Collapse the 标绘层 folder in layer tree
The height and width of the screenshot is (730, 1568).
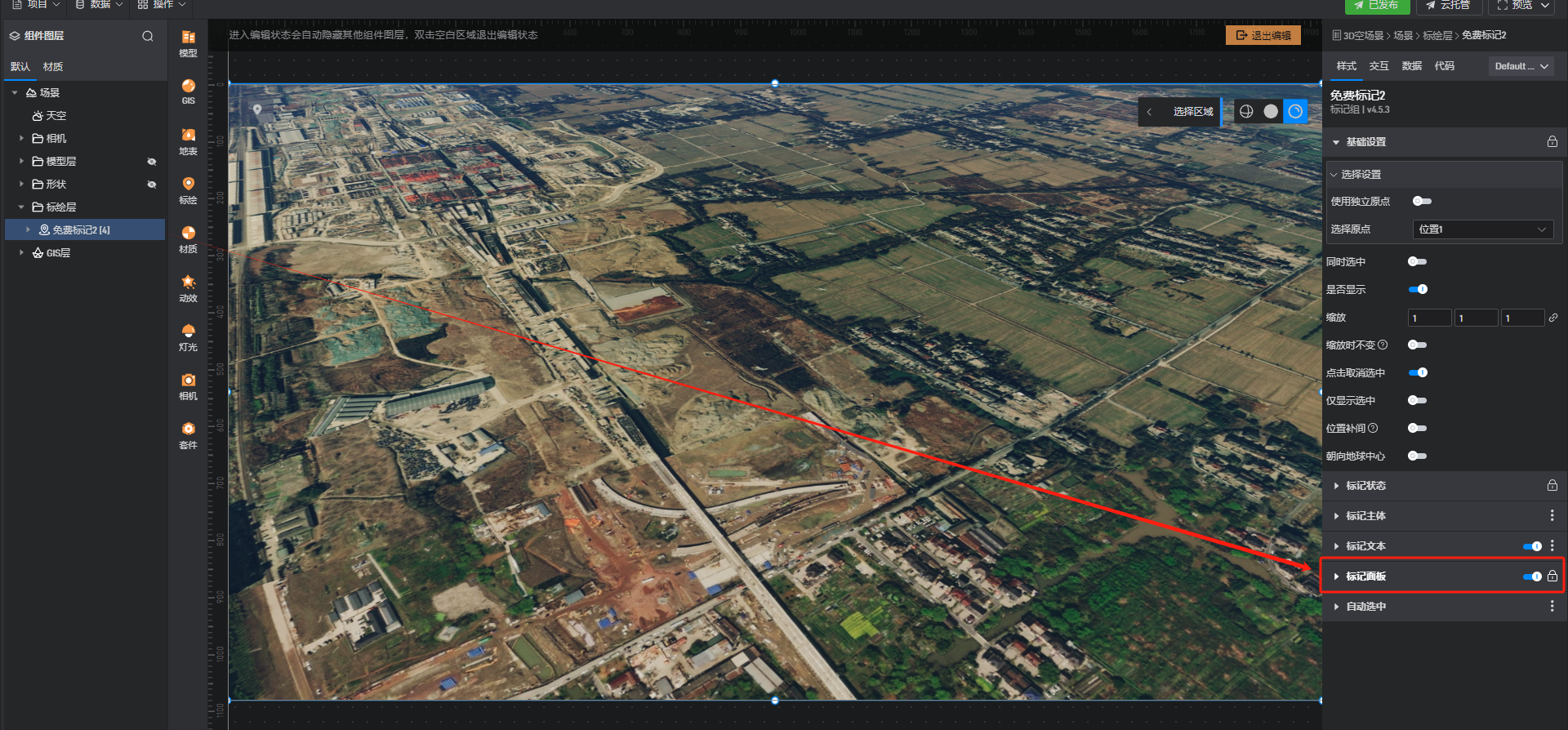pyautogui.click(x=21, y=207)
